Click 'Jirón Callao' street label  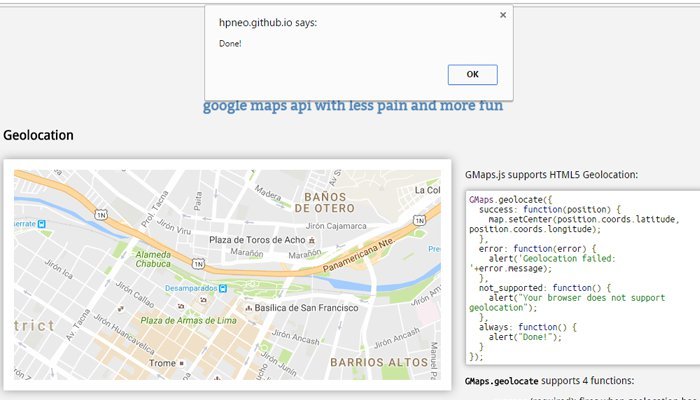(134, 294)
